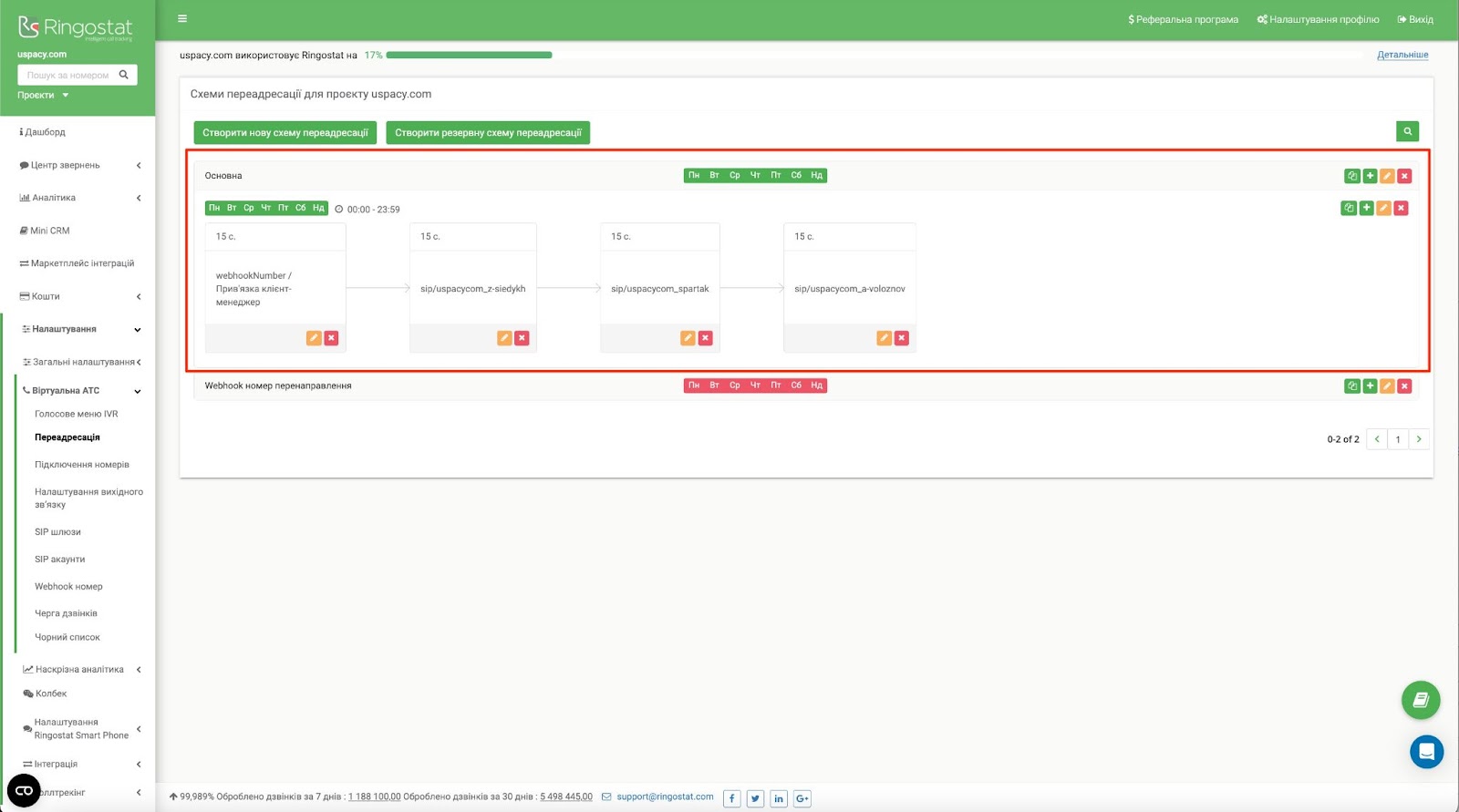
Task: Edit the sip/uspacycom_spartak step
Action: (688, 338)
